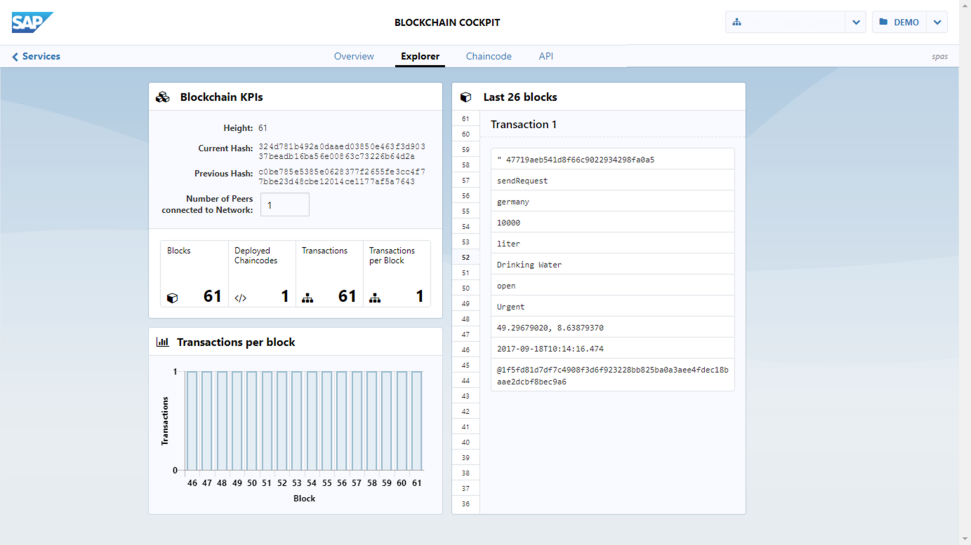Click the folder icon next to DEMO
The height and width of the screenshot is (545, 971).
point(883,22)
